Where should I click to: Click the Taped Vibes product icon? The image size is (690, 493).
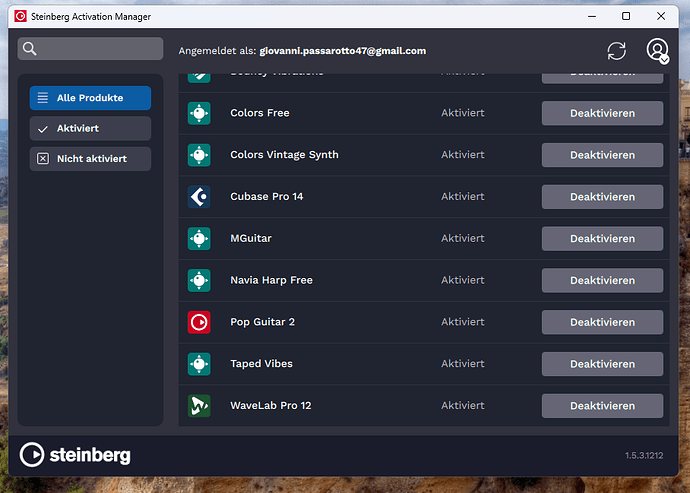(199, 364)
